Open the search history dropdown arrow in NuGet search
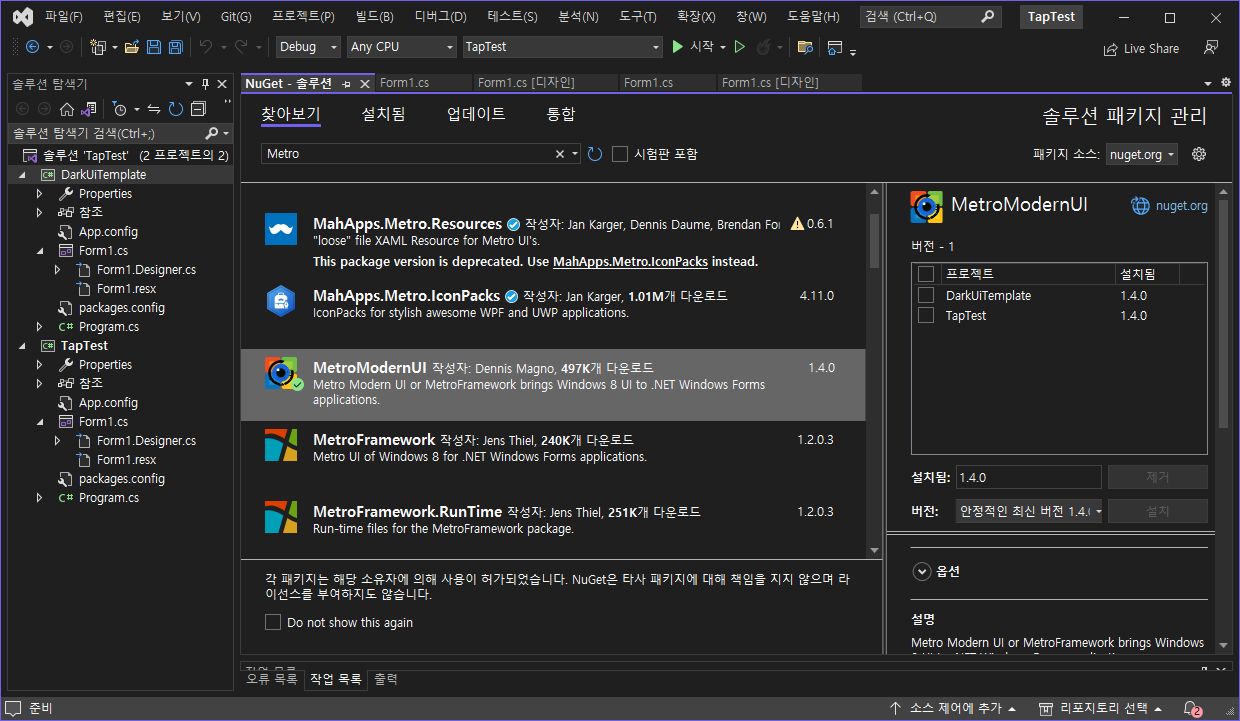 (x=575, y=154)
